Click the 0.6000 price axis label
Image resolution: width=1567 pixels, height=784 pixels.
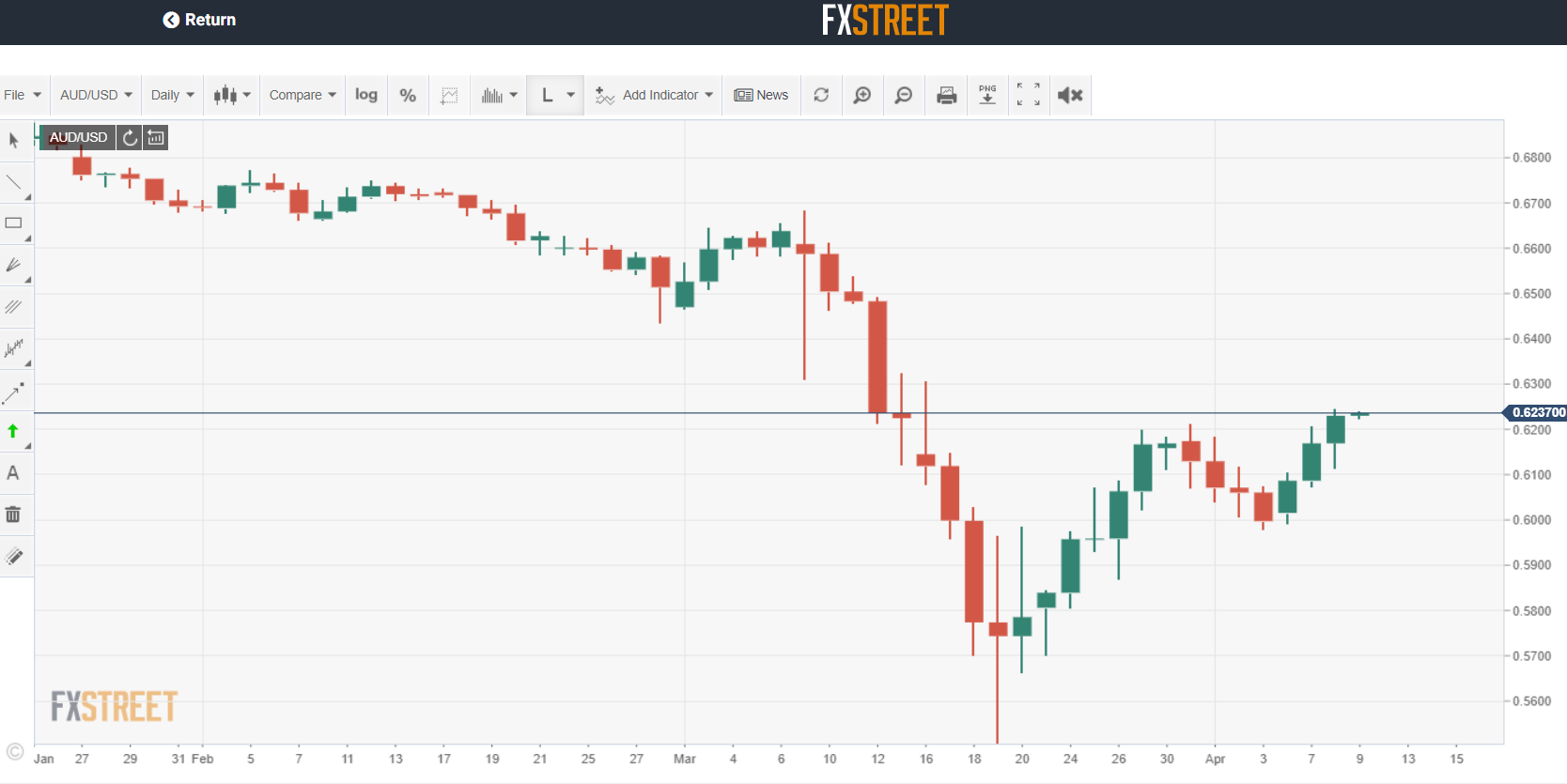click(1531, 520)
